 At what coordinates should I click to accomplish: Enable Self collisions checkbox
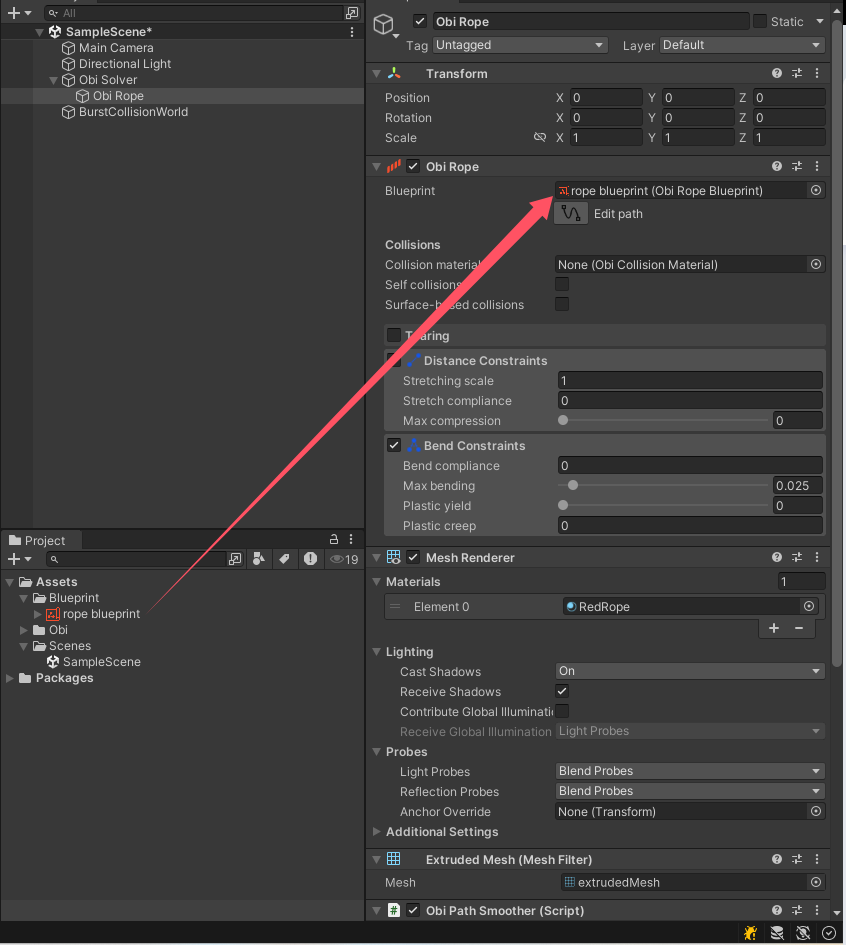(562, 285)
